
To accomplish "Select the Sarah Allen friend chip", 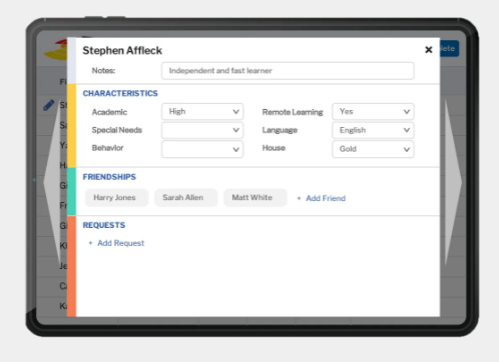I will [x=186, y=198].
